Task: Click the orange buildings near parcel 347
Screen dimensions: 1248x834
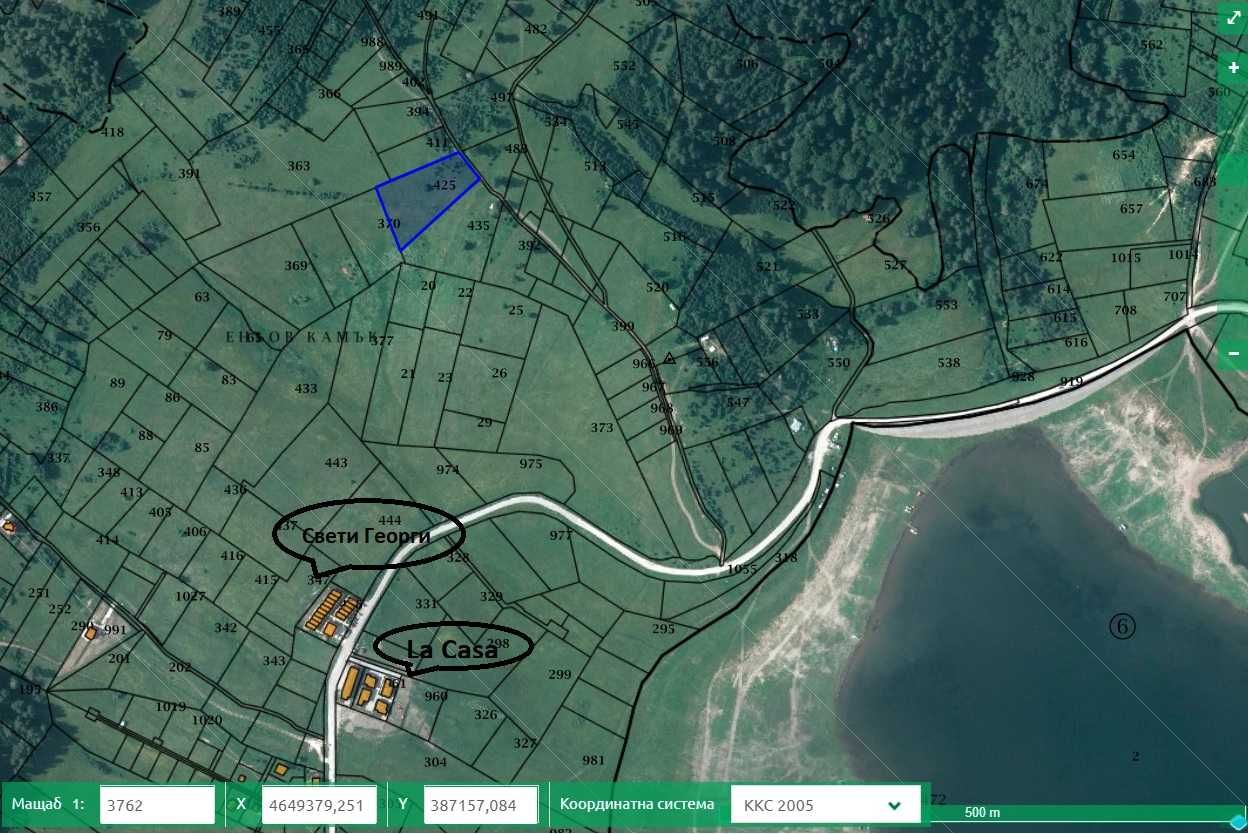Action: (x=334, y=612)
